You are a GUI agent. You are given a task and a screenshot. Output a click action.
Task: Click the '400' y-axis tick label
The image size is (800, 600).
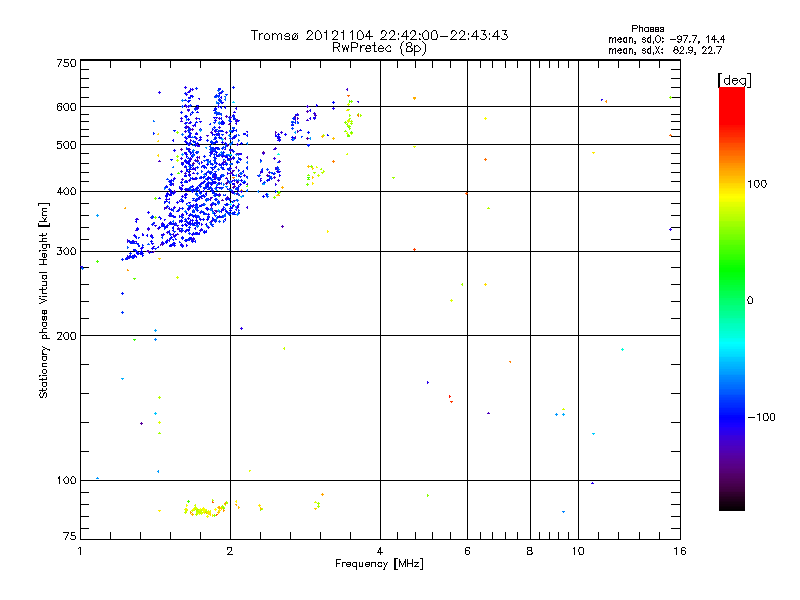(66, 192)
